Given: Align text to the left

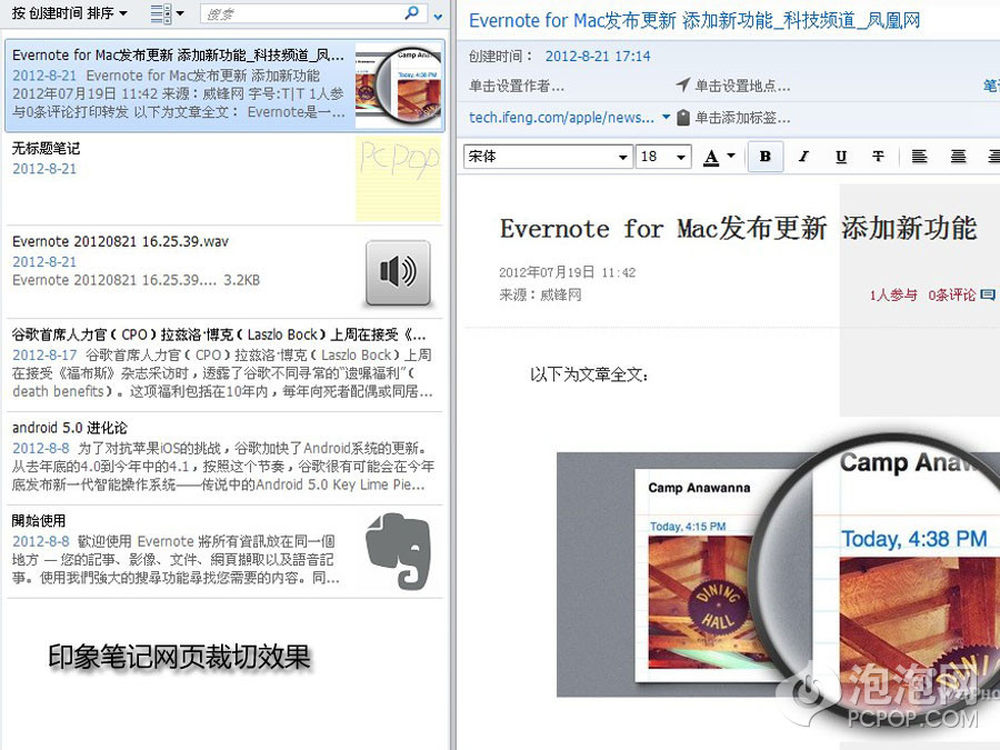Looking at the screenshot, I should coord(919,157).
